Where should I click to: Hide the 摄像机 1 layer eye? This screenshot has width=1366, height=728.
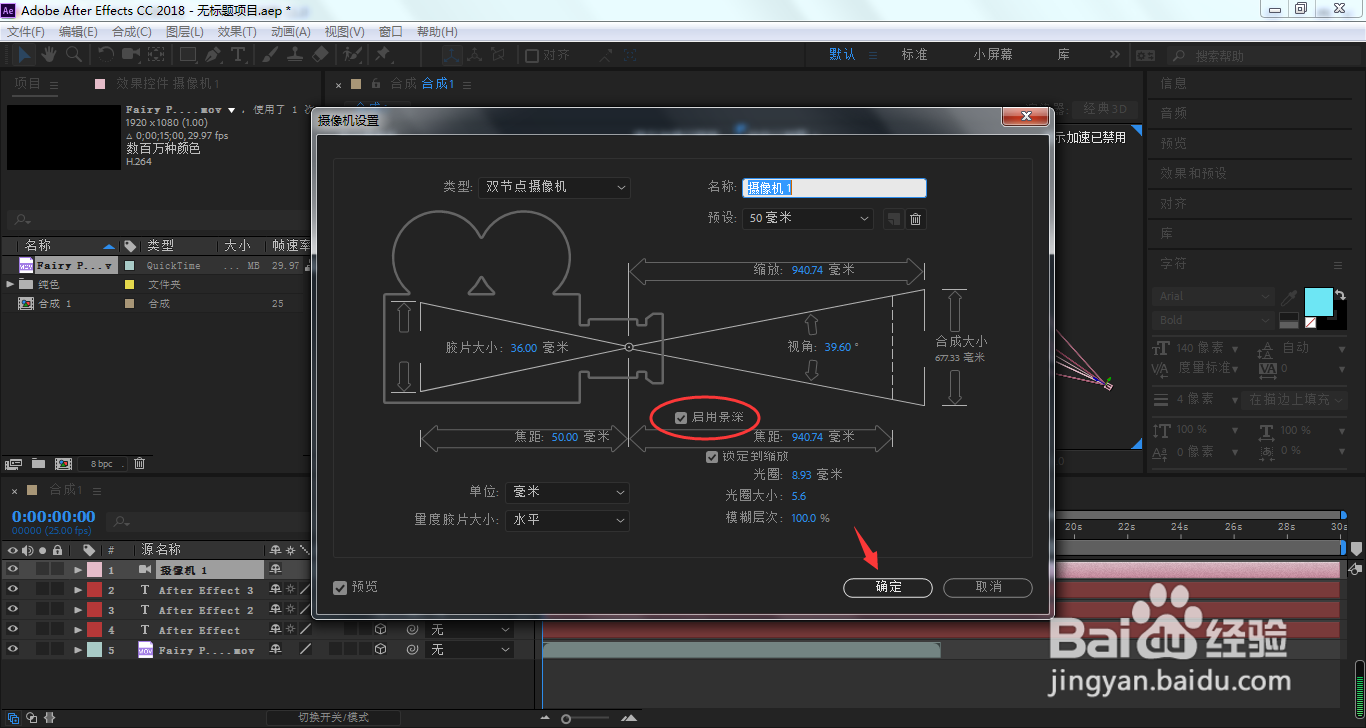point(13,570)
